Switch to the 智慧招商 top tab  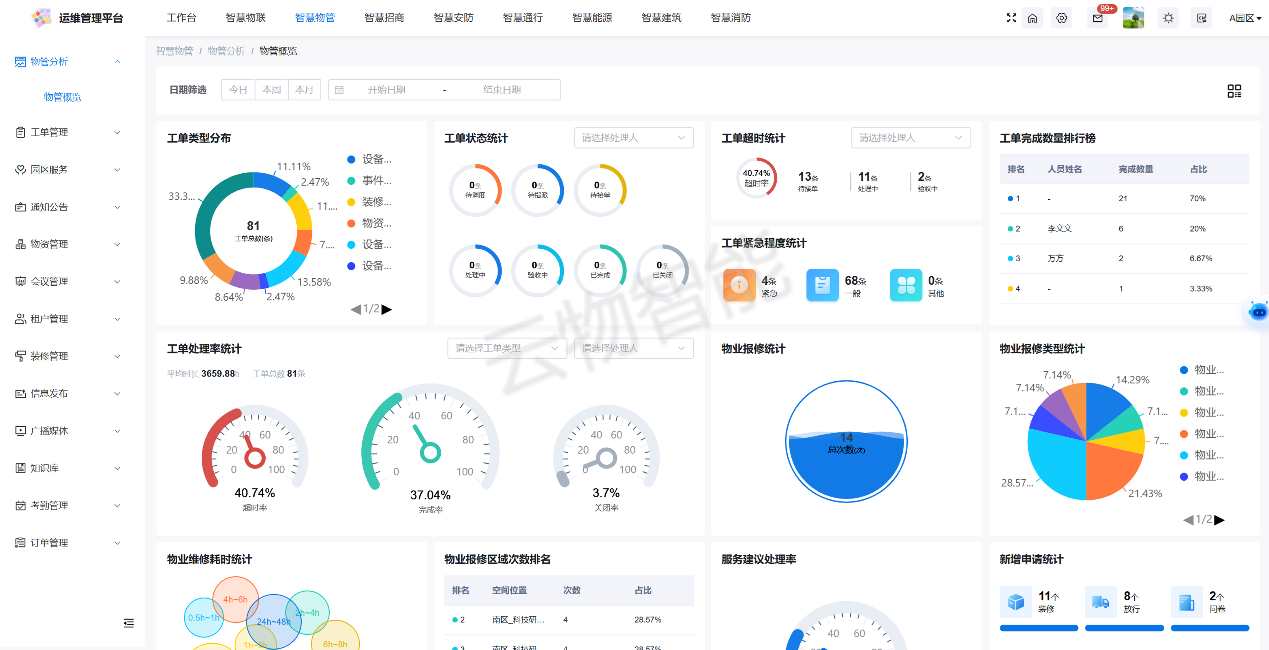[x=384, y=18]
